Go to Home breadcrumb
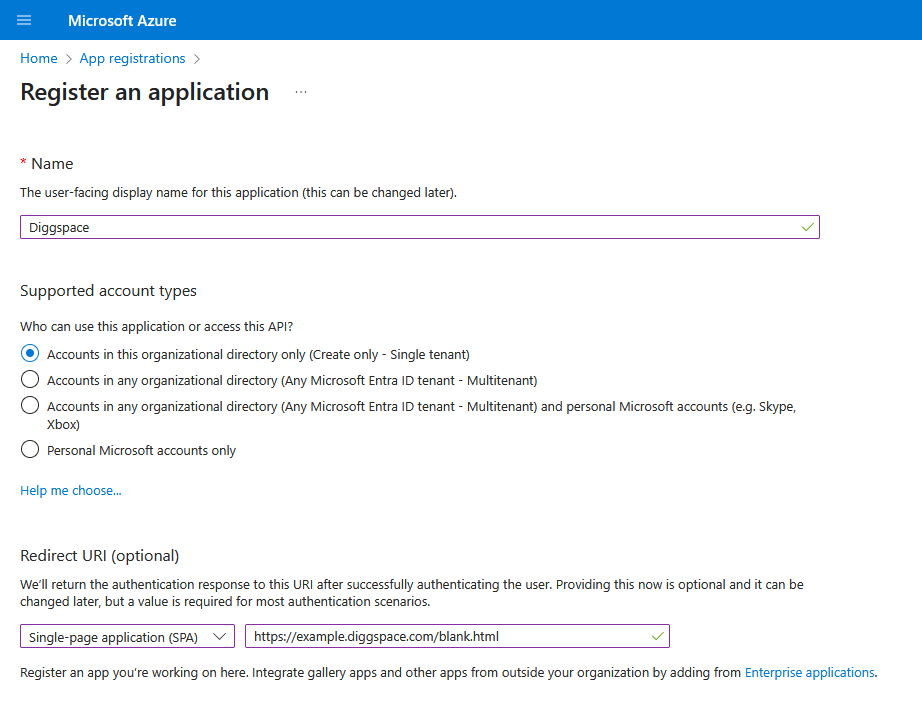Viewport: 922px width, 703px height. tap(39, 58)
